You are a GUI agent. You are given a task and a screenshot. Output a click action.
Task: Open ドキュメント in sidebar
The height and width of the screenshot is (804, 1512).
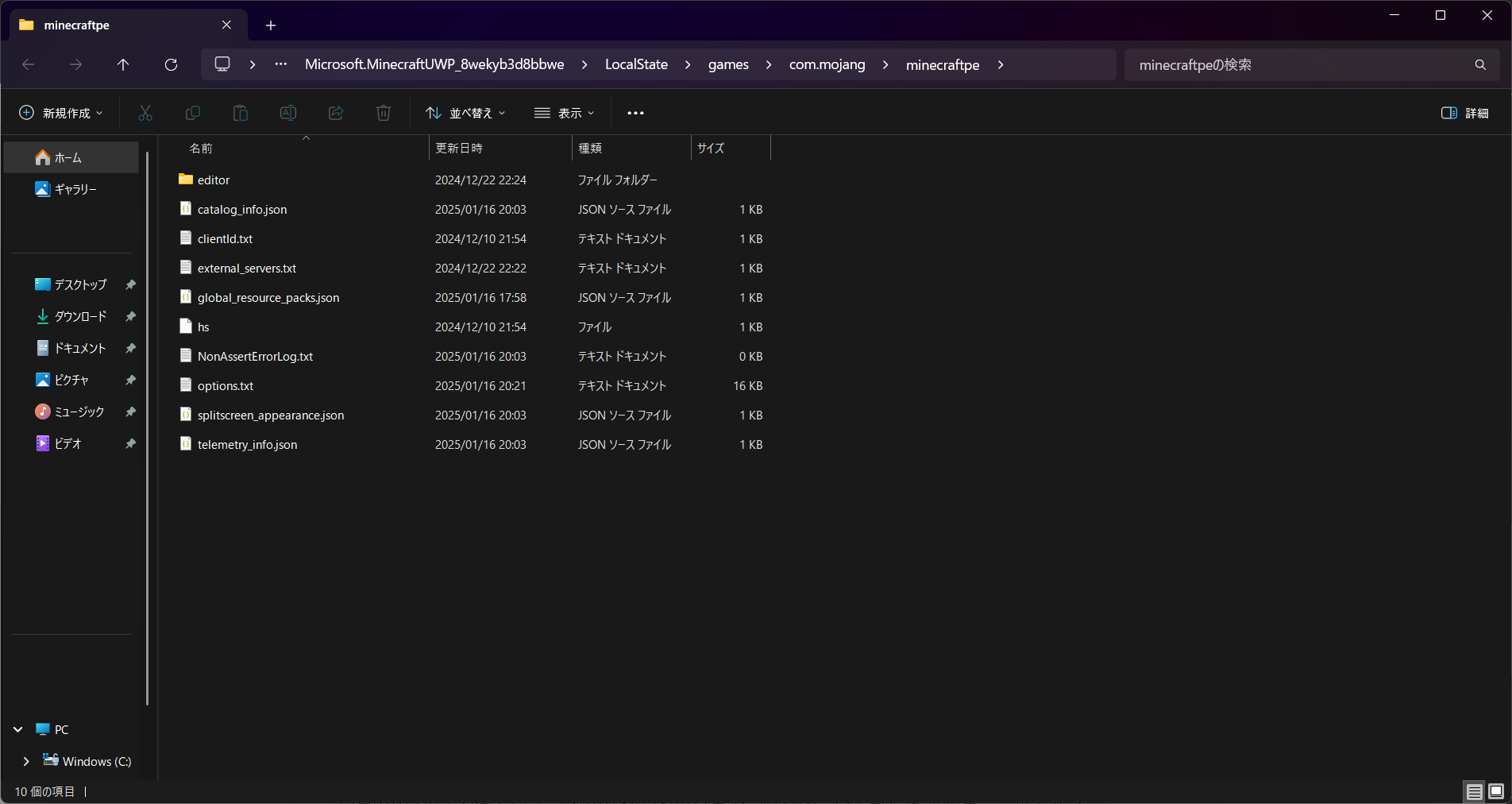(71, 348)
